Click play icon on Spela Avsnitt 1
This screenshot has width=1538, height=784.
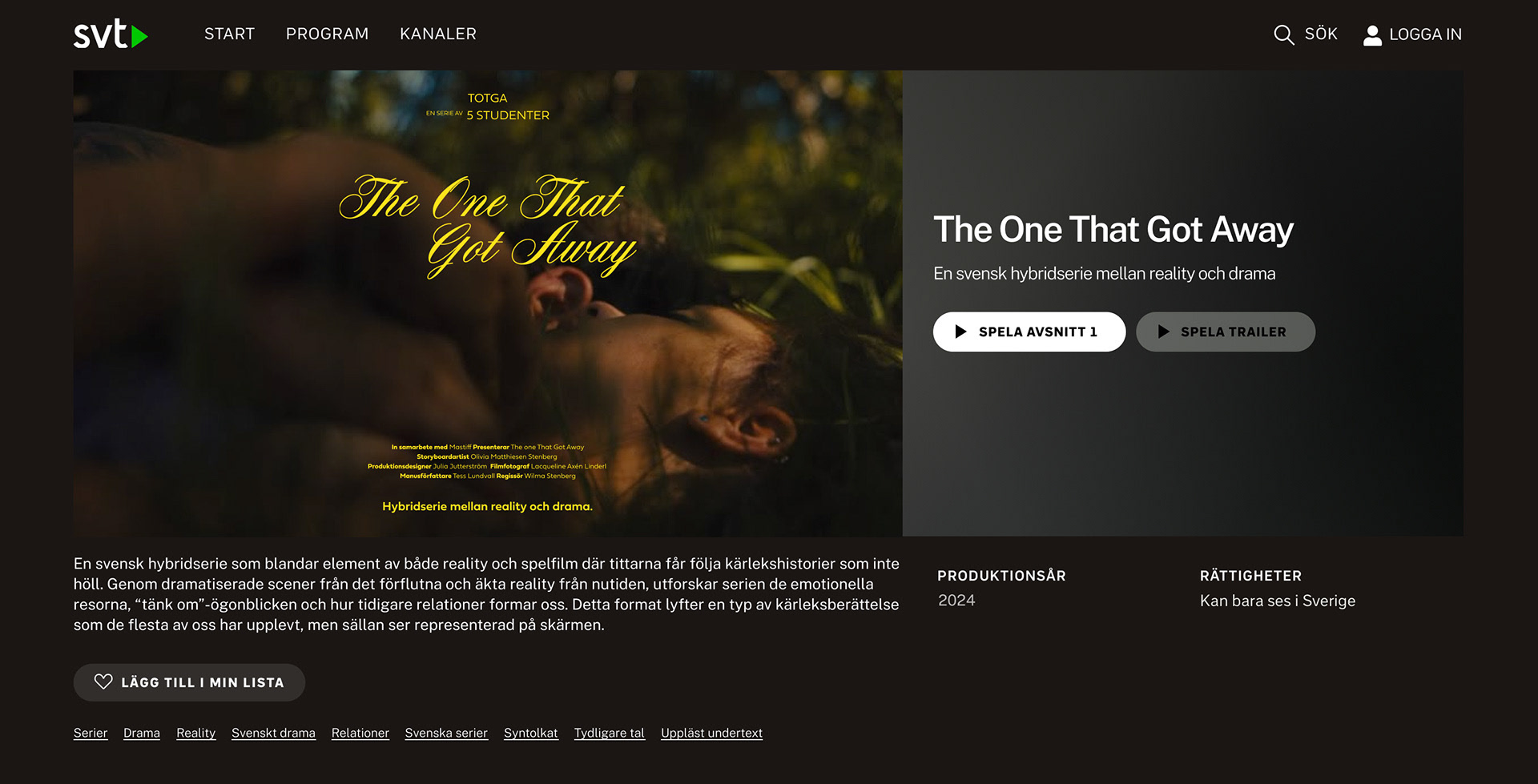tap(961, 332)
